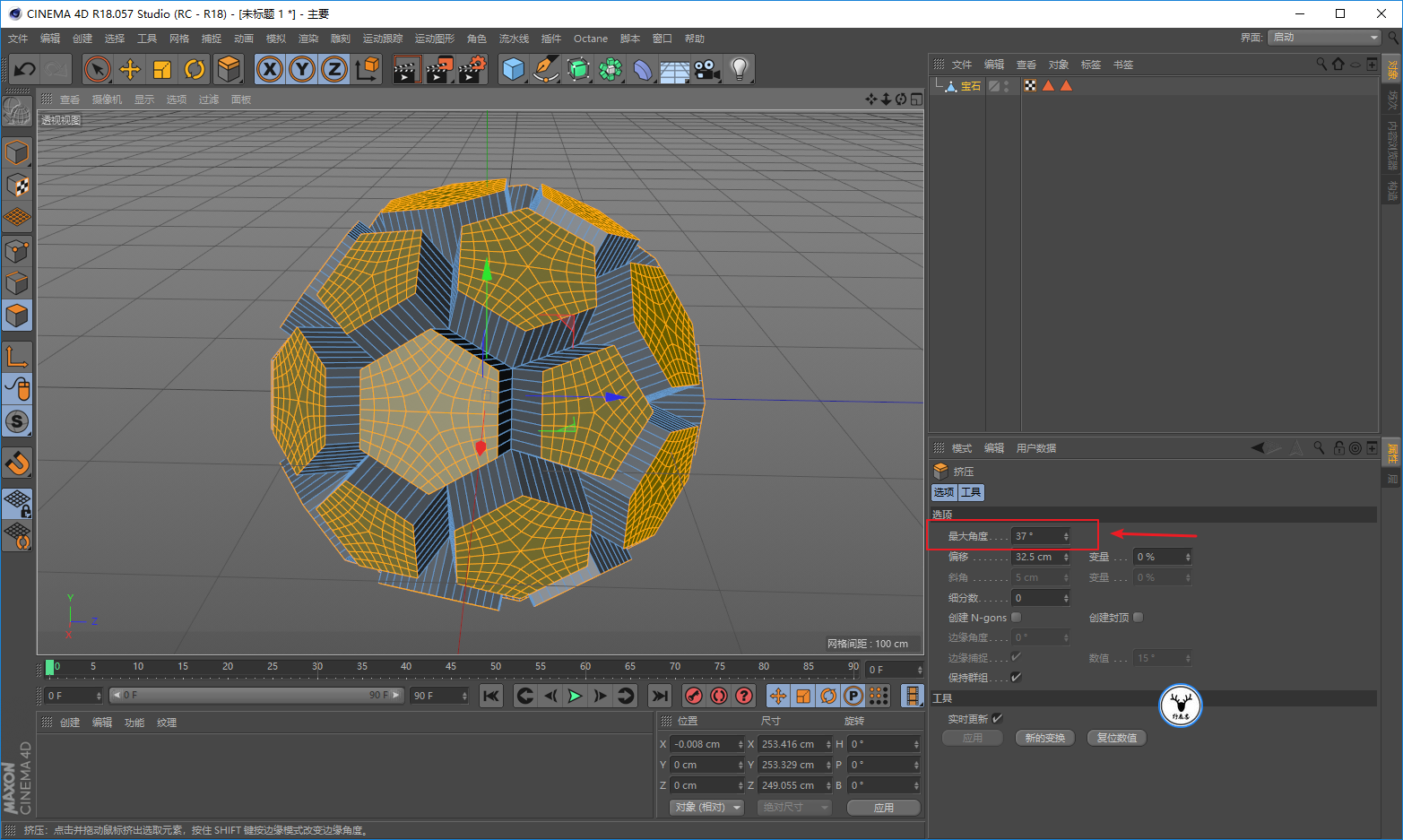This screenshot has height=840, width=1403.
Task: Click the Undo arrow icon
Action: [x=25, y=69]
